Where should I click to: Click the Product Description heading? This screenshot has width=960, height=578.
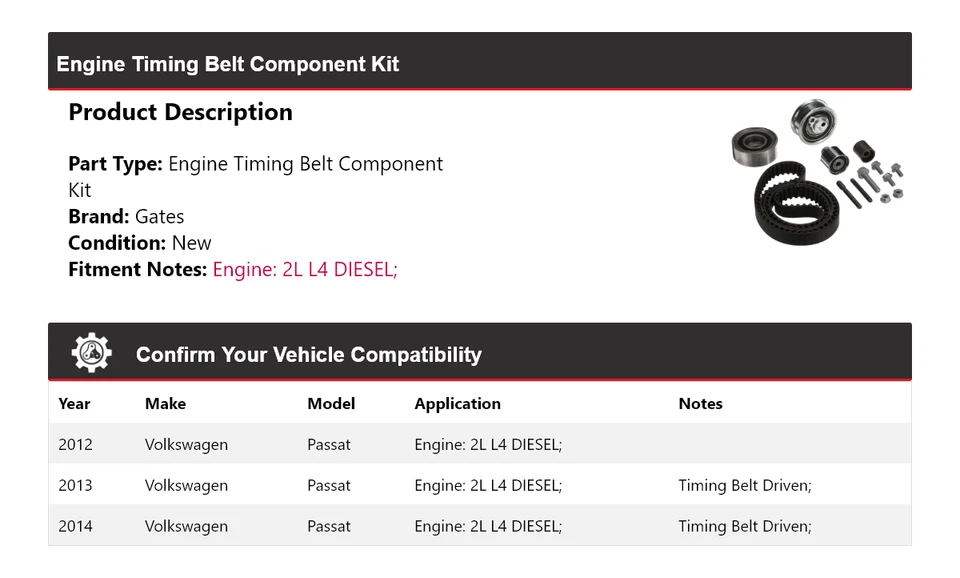coord(180,112)
